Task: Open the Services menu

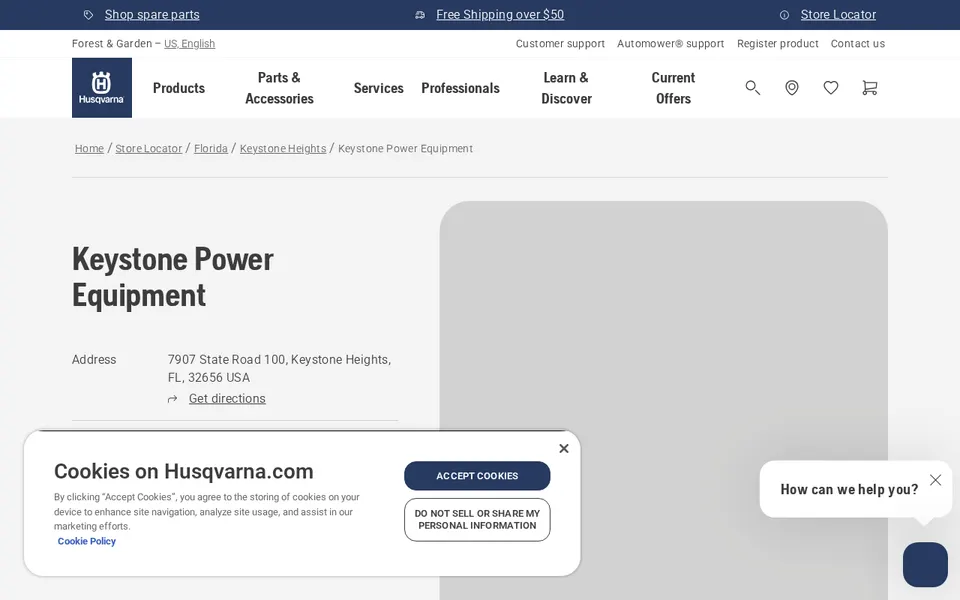Action: [x=378, y=88]
